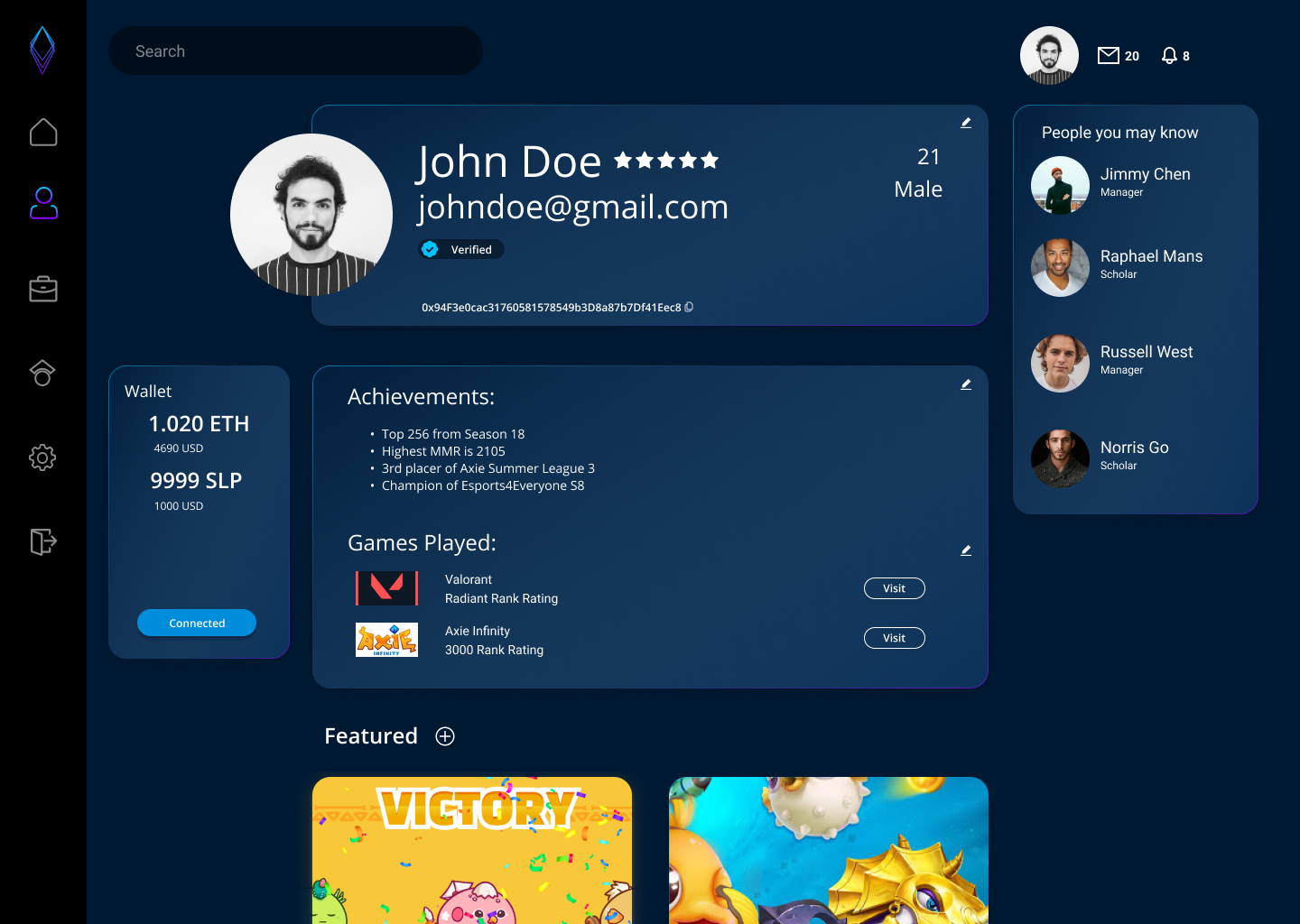
Task: Click the logout icon in sidebar
Action: click(43, 541)
